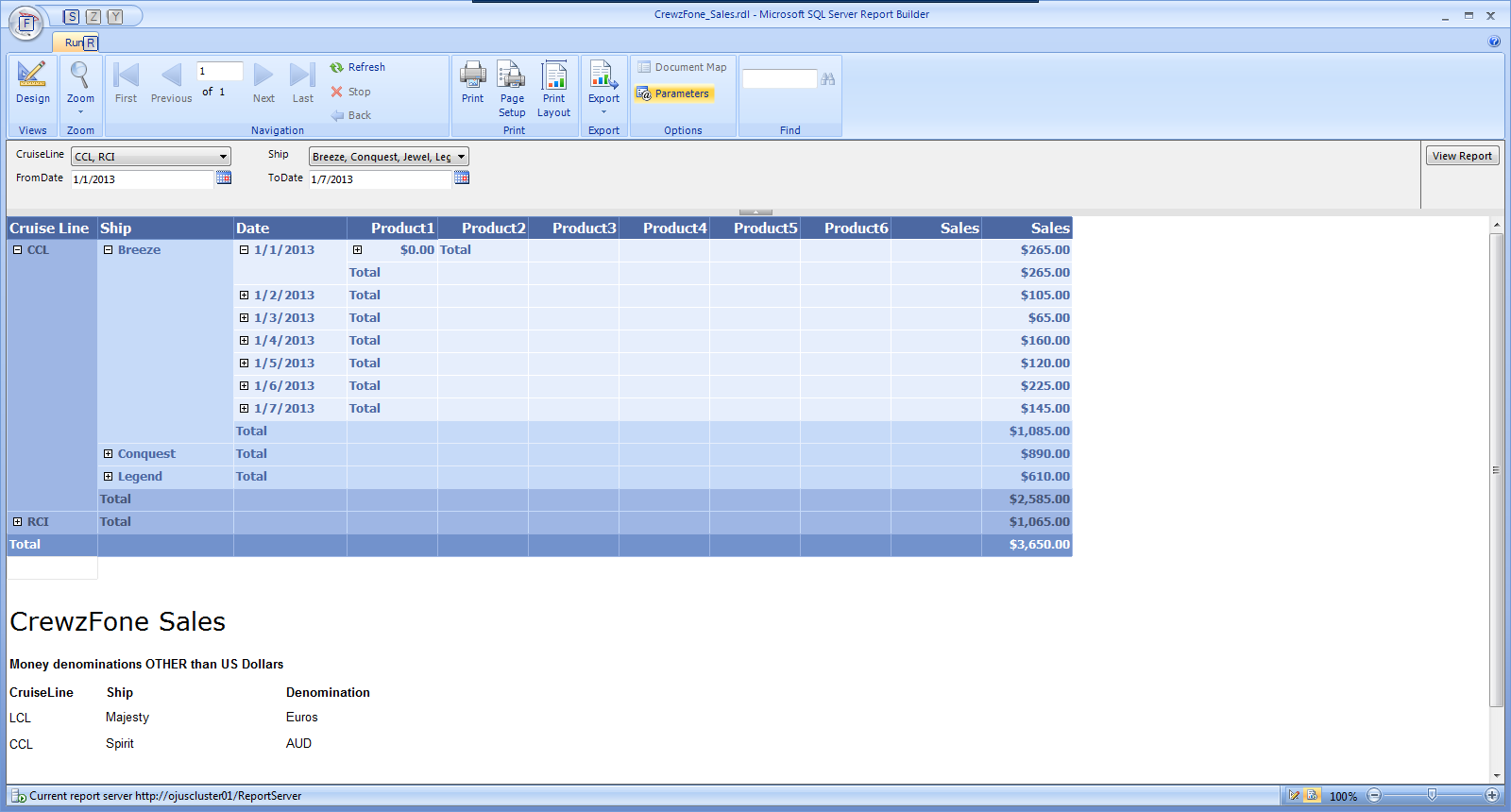The width and height of the screenshot is (1511, 812).
Task: Click the Majesty ship entry
Action: [x=127, y=718]
